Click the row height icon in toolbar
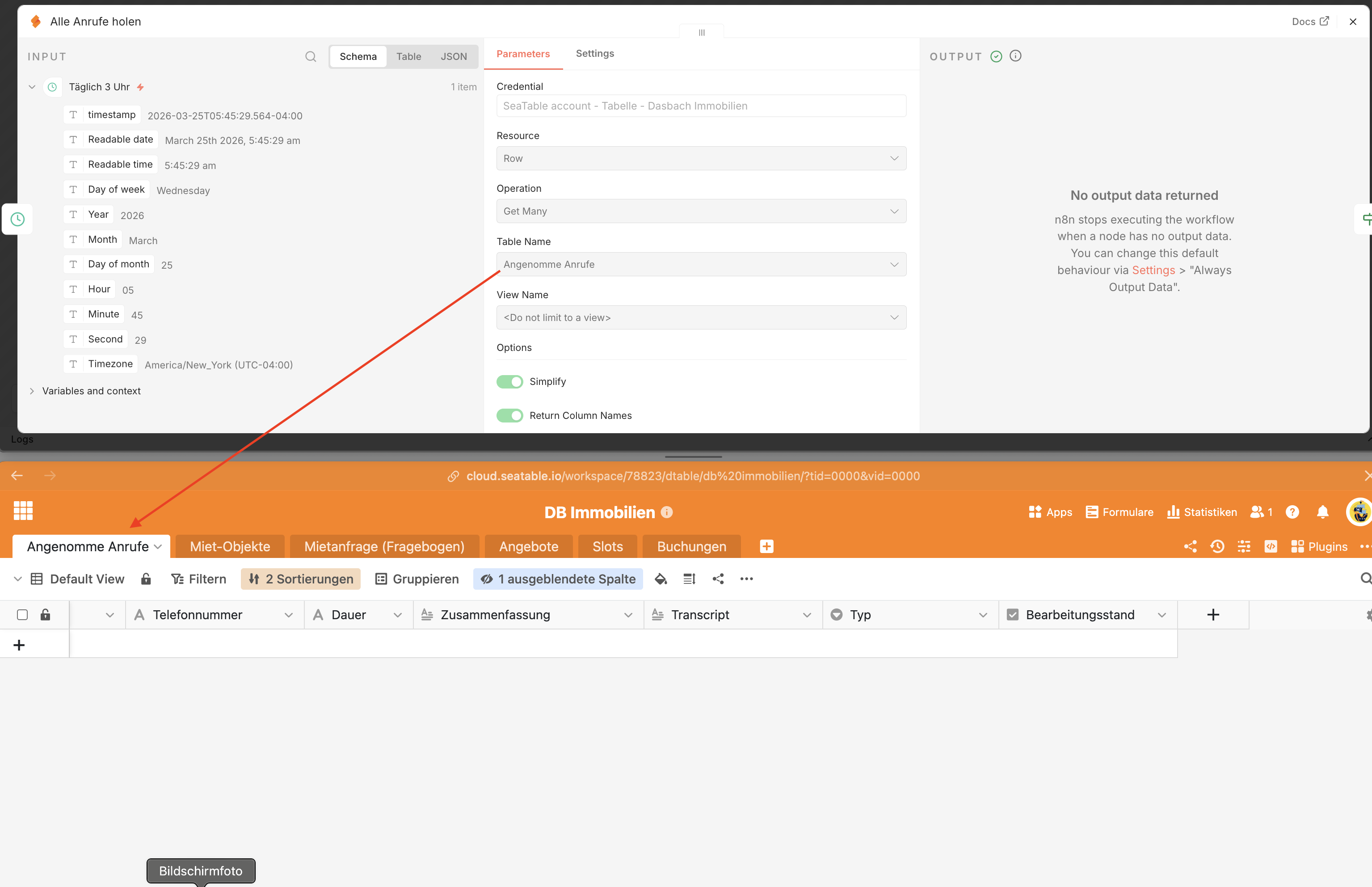This screenshot has height=887, width=1372. coord(689,579)
